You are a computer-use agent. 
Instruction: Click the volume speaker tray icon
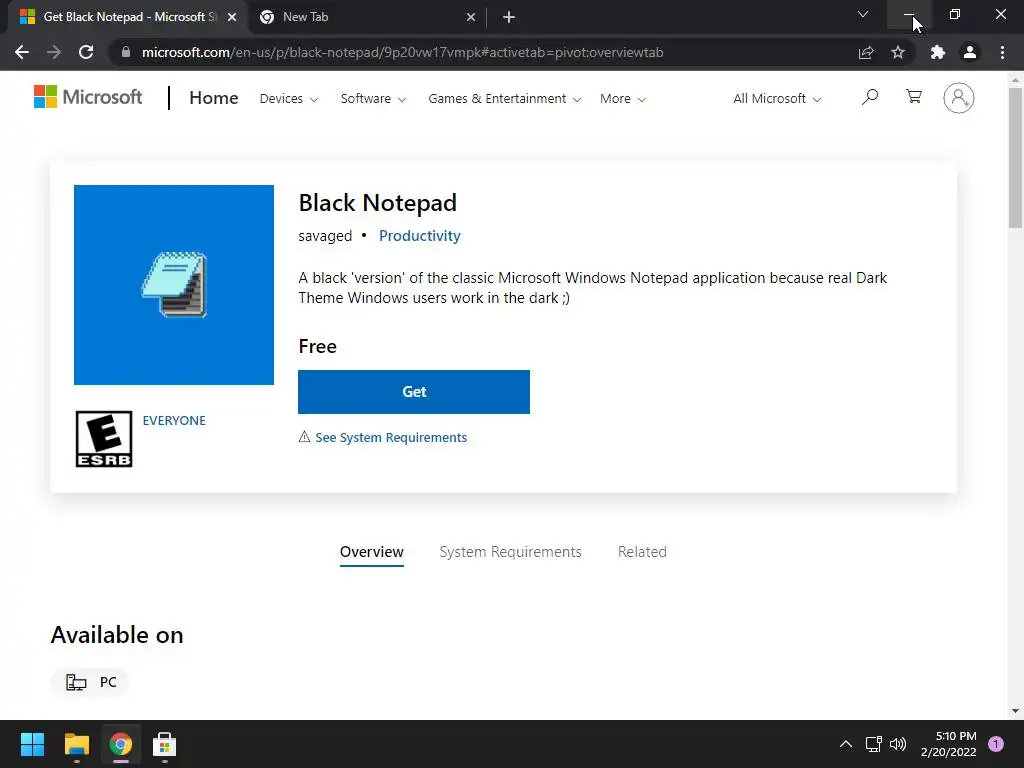tap(899, 744)
